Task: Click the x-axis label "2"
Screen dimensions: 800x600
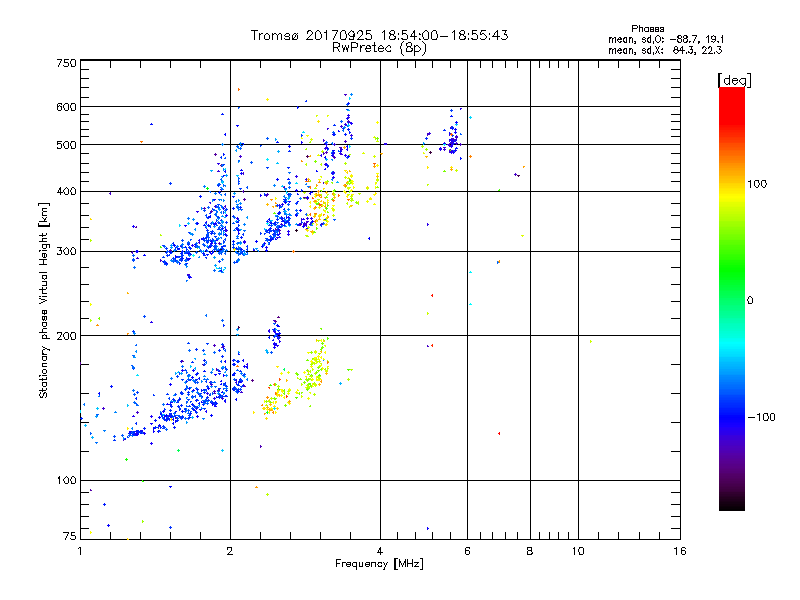Action: click(x=230, y=551)
